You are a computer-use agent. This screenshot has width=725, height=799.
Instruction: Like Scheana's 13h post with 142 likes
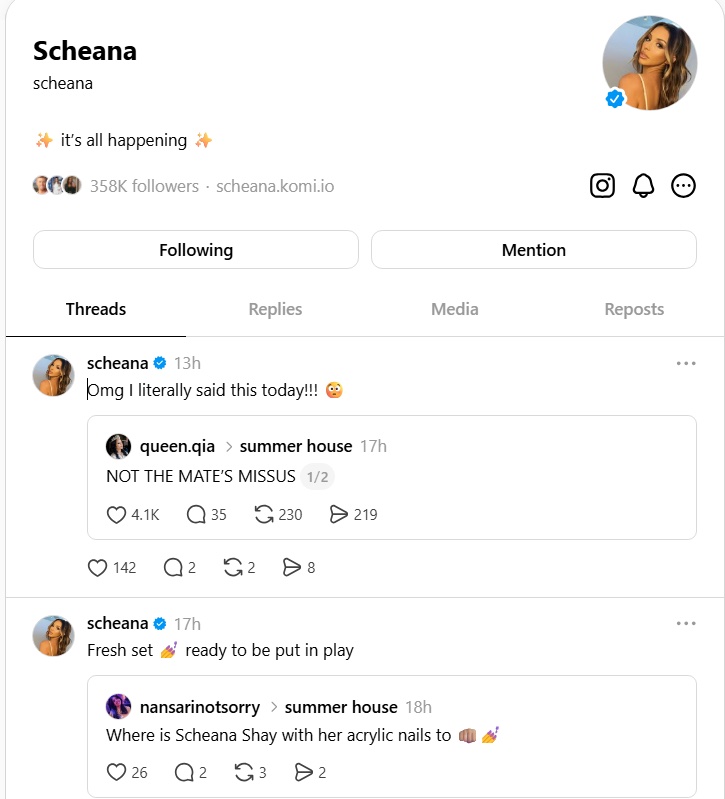click(x=98, y=568)
